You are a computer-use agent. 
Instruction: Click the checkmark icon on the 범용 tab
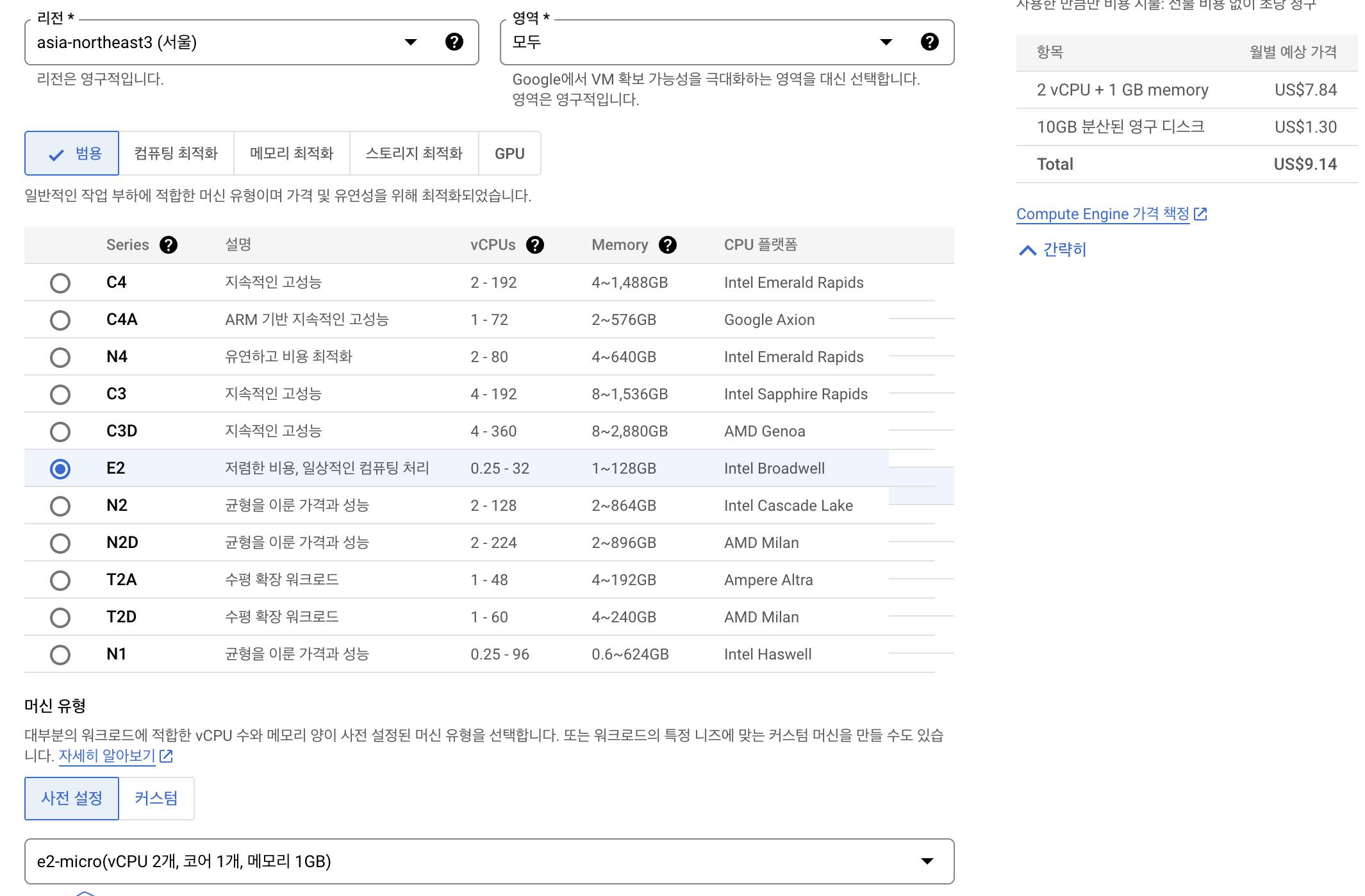[56, 154]
